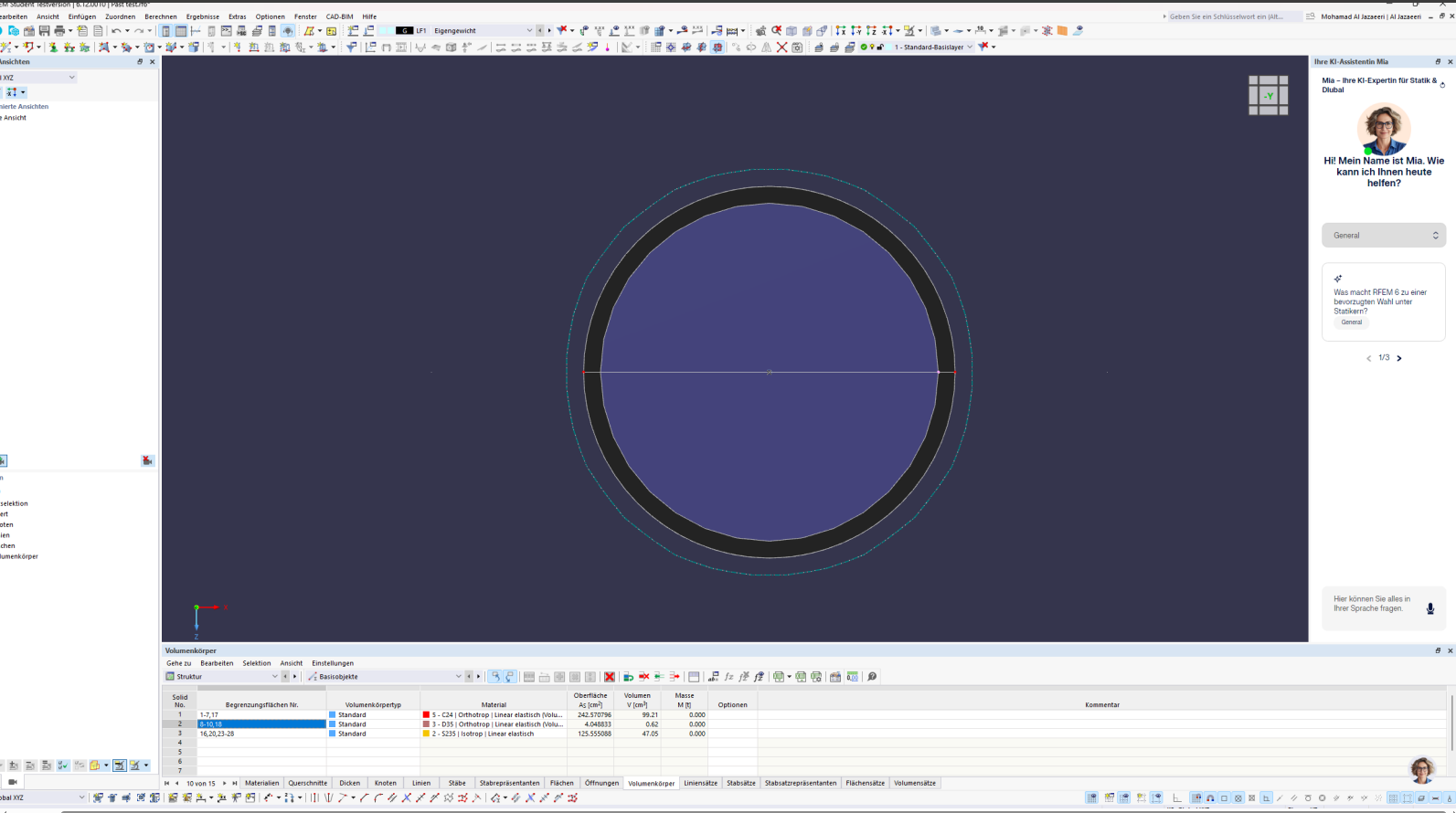Screen dimensions: 1456x813
Task: Switch to the Flächen tab
Action: 561,783
